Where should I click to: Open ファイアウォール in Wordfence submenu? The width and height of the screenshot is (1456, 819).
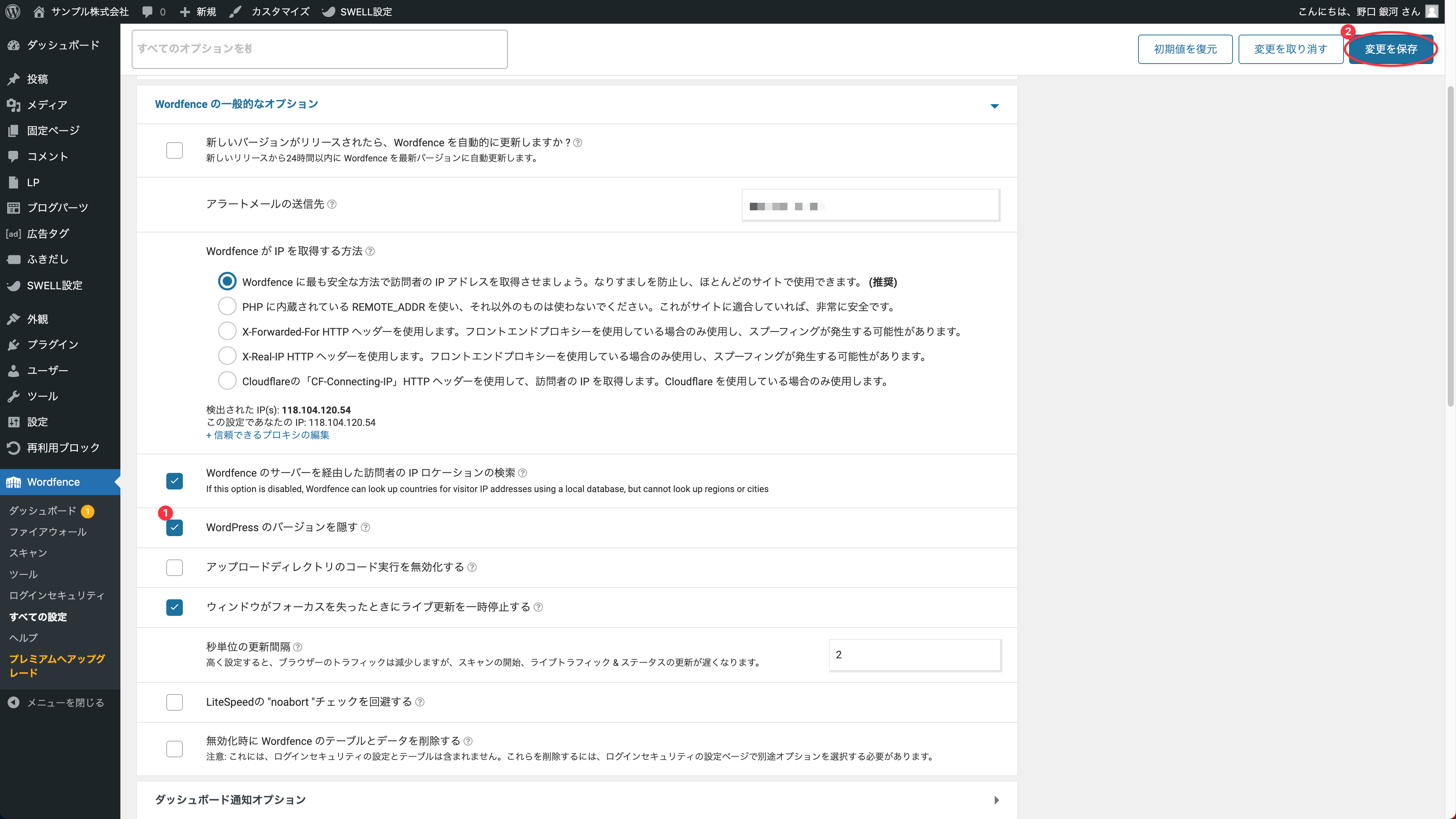click(48, 532)
